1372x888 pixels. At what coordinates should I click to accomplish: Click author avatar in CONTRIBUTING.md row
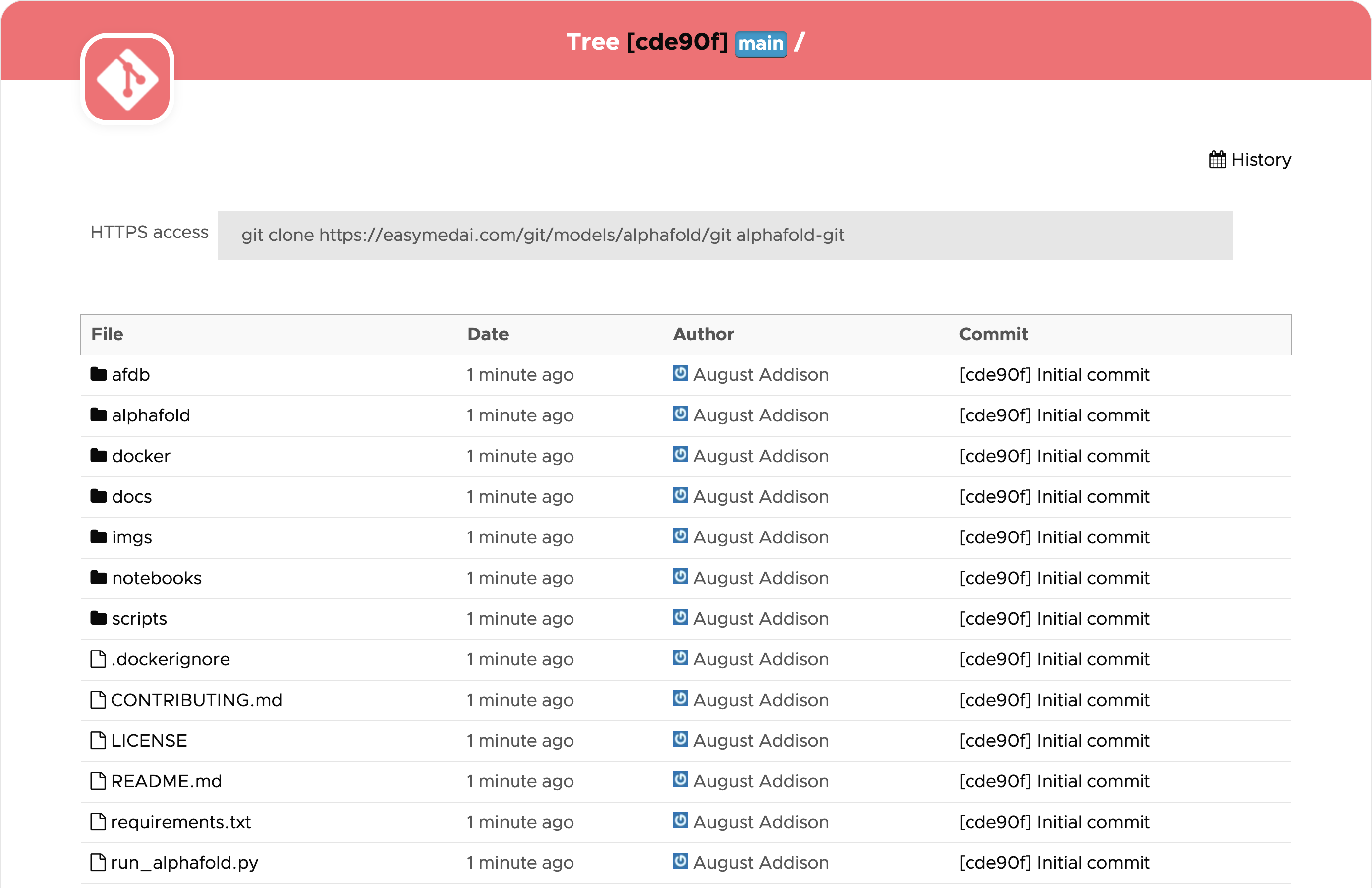point(680,698)
